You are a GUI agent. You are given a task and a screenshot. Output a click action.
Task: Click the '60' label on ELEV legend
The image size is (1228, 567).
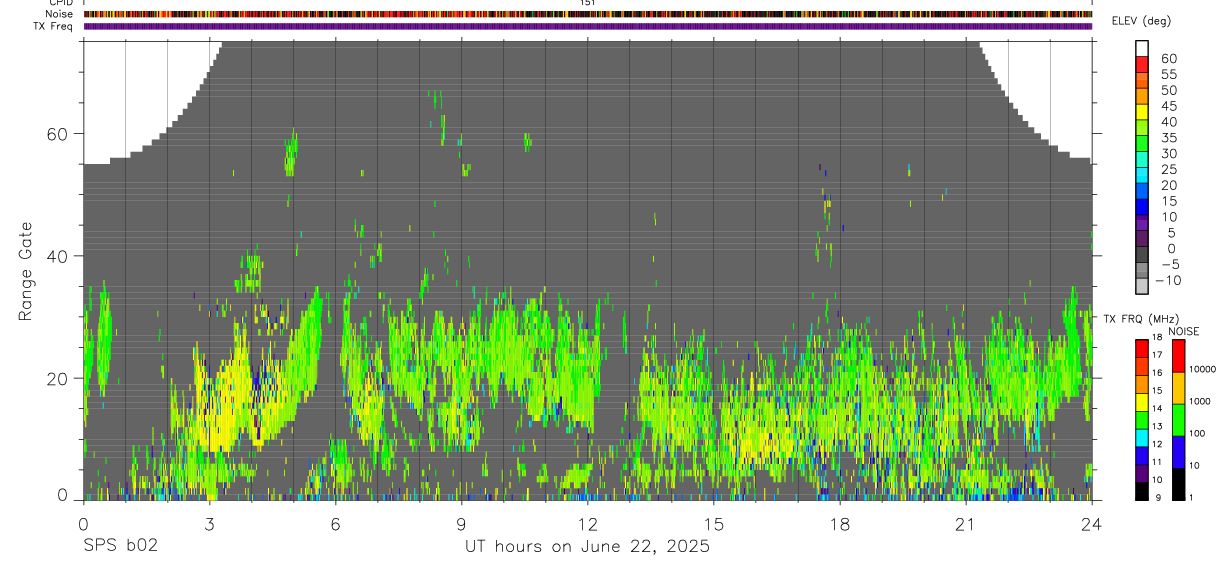click(x=1167, y=58)
